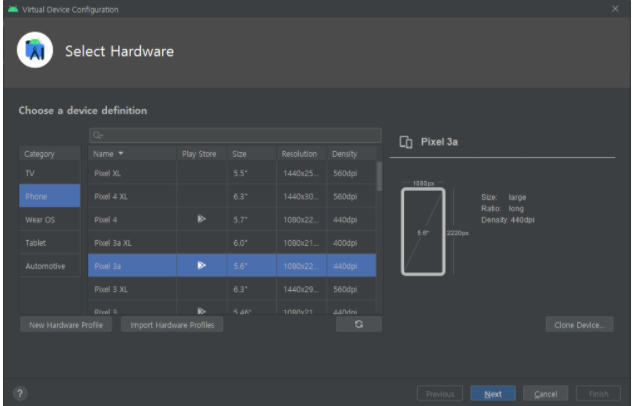633x406 pixels.
Task: Click the Previous button
Action: click(x=440, y=393)
